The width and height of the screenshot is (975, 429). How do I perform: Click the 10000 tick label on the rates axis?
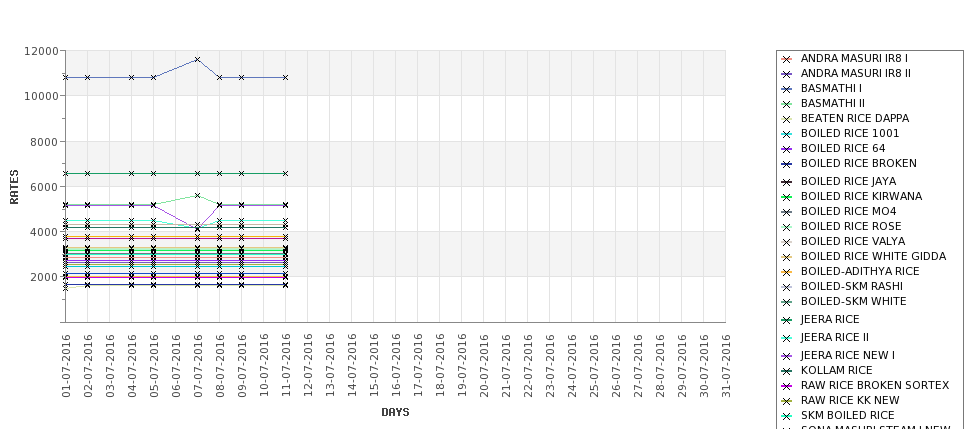pos(41,96)
